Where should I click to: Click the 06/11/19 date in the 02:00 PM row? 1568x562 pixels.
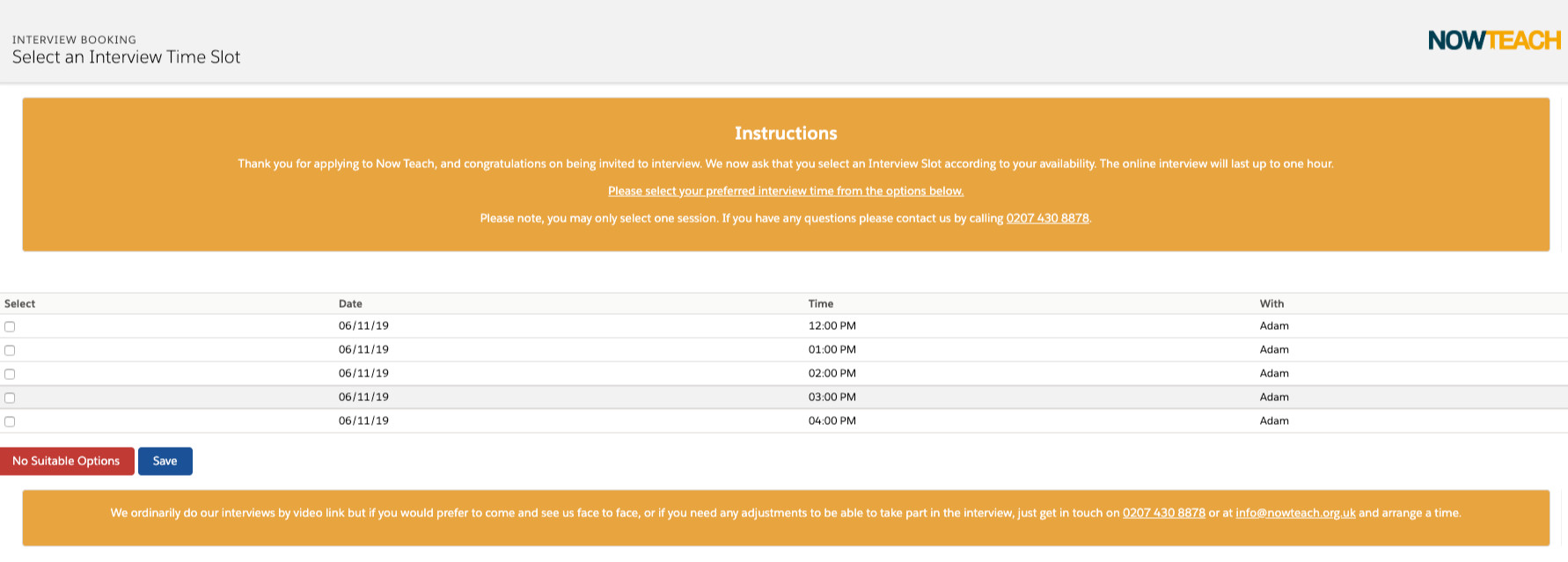[x=363, y=373]
